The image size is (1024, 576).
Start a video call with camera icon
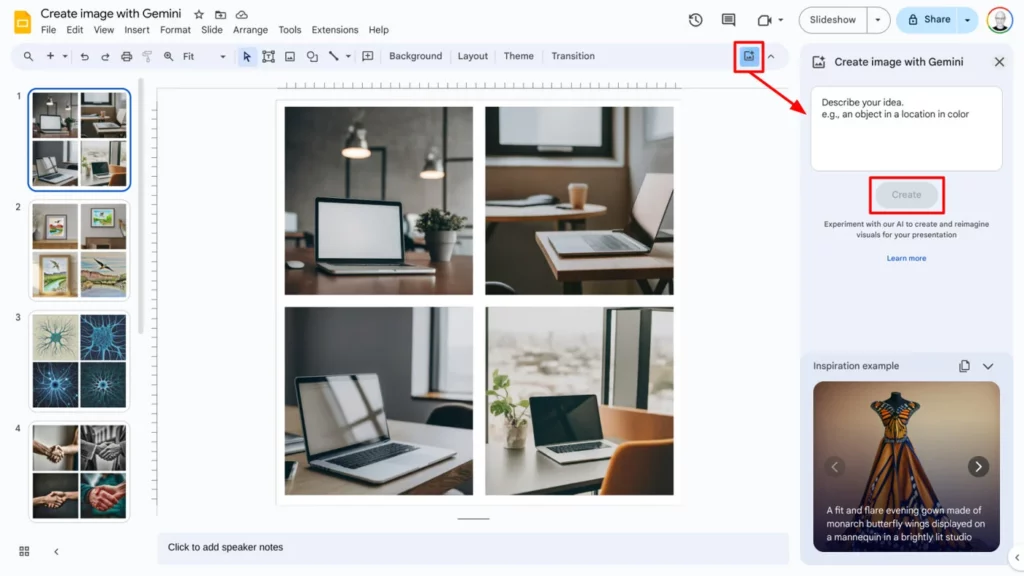pyautogui.click(x=764, y=20)
